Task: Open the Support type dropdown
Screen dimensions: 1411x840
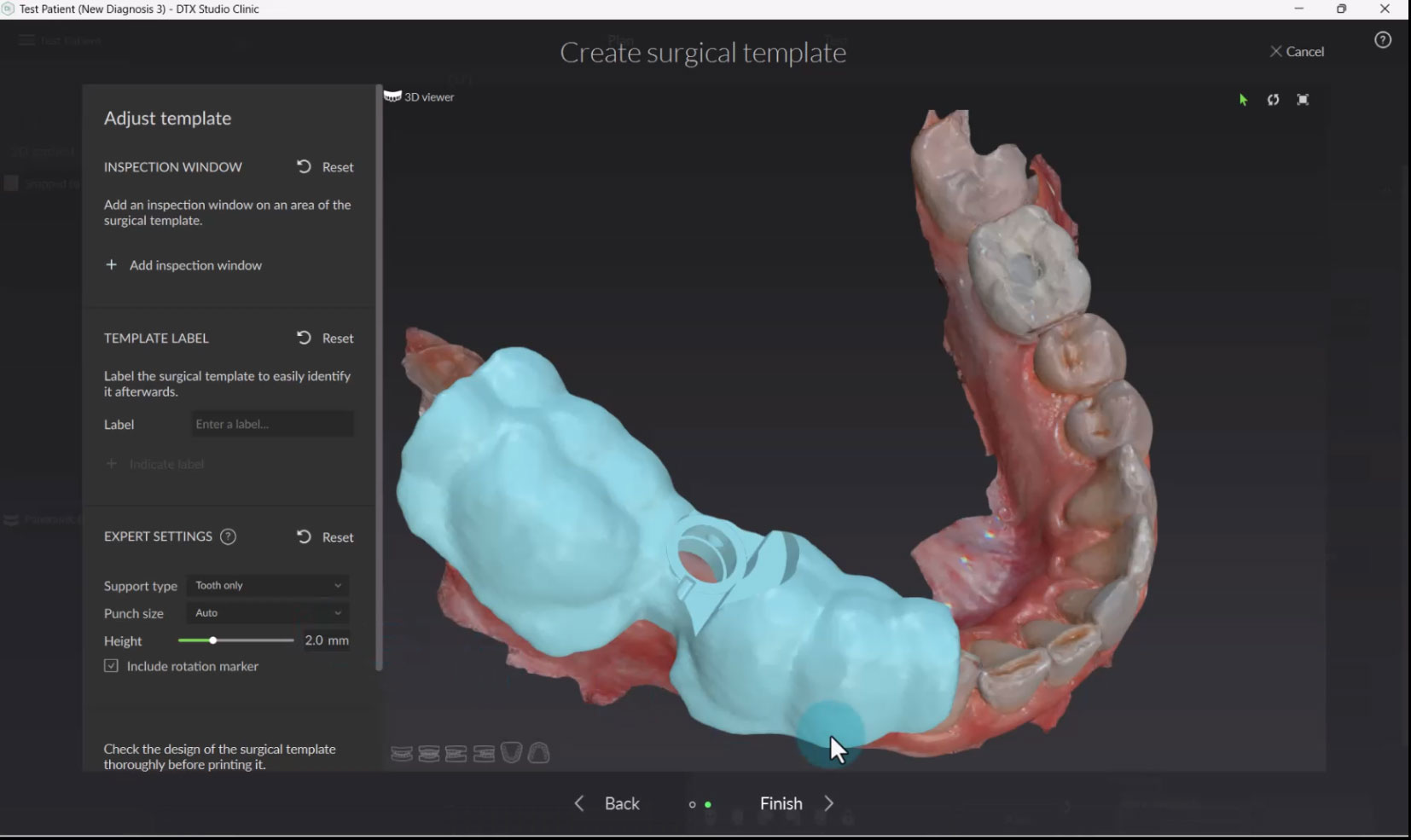Action: (x=268, y=586)
